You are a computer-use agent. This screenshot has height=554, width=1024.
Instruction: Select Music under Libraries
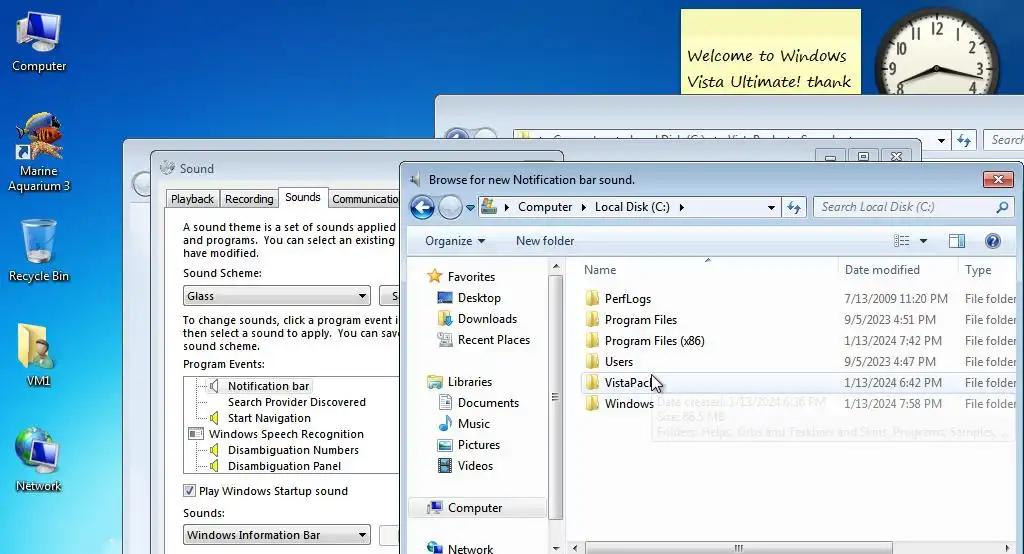pyautogui.click(x=464, y=424)
